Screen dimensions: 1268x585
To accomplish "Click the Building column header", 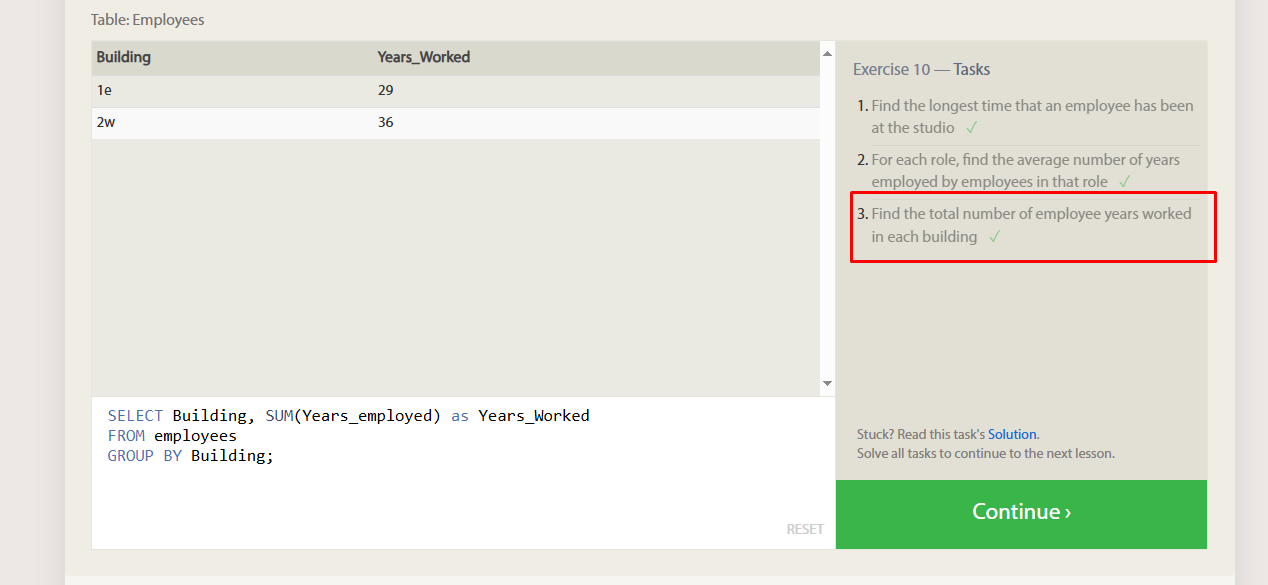I will [x=124, y=57].
